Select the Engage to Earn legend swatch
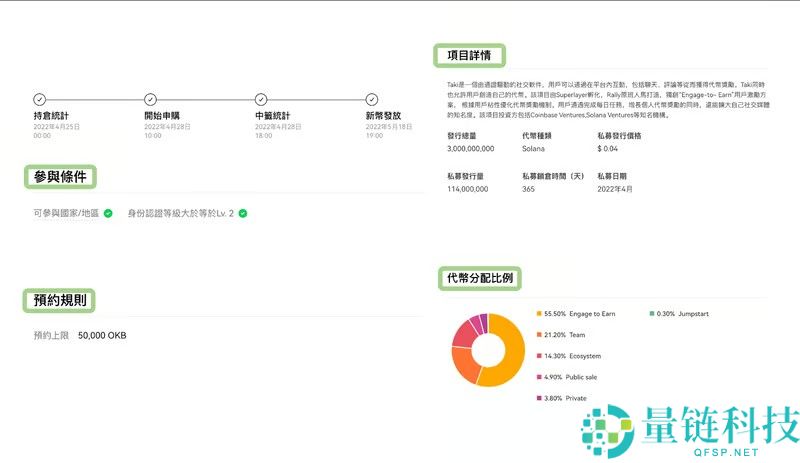This screenshot has width=800, height=463. point(539,313)
